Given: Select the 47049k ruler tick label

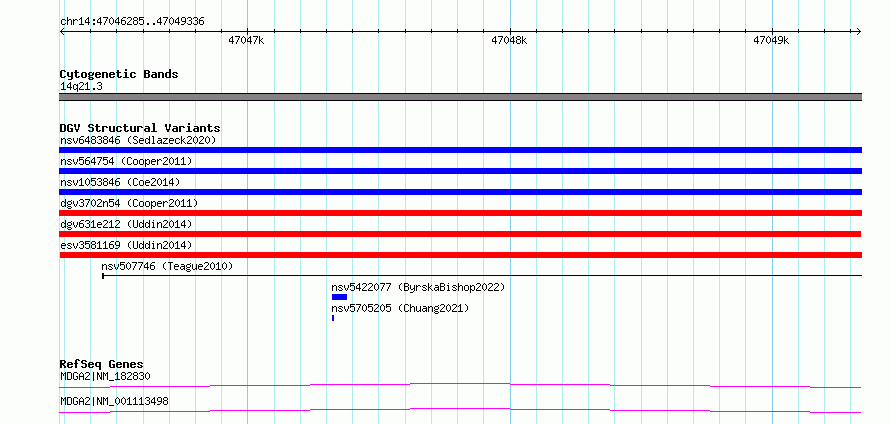Looking at the screenshot, I should click(x=771, y=41).
